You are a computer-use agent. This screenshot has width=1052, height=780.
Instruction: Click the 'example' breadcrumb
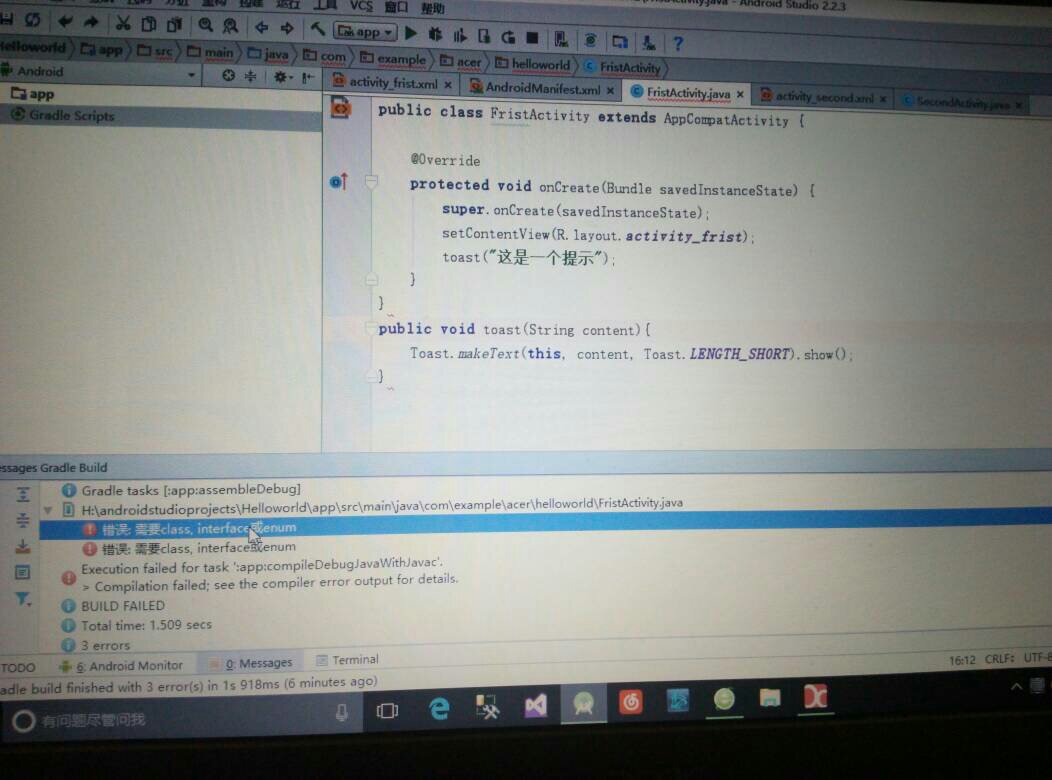pos(393,58)
